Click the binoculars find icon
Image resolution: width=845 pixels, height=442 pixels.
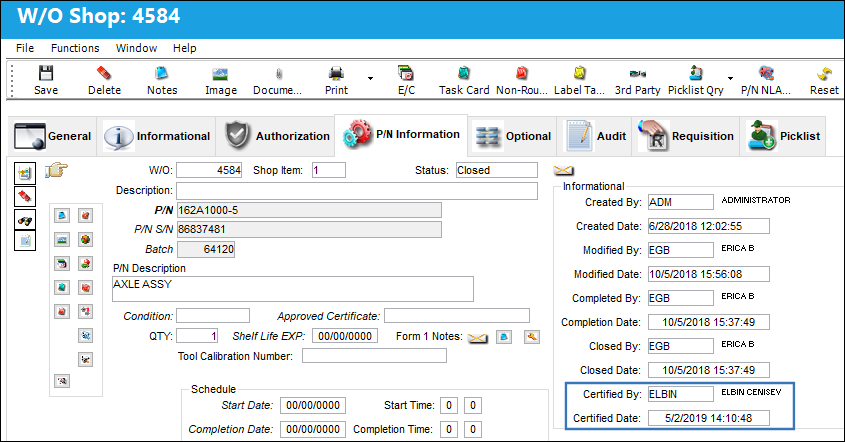tap(25, 219)
